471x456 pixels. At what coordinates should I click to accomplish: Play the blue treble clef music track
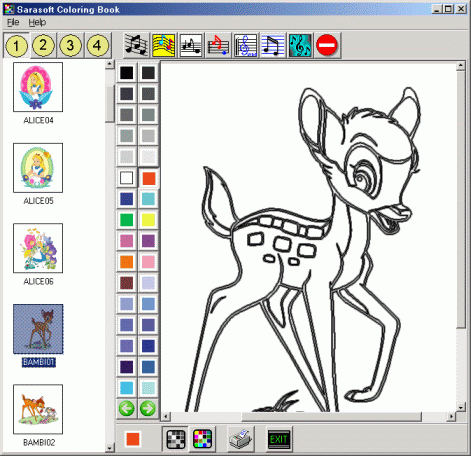coord(245,45)
